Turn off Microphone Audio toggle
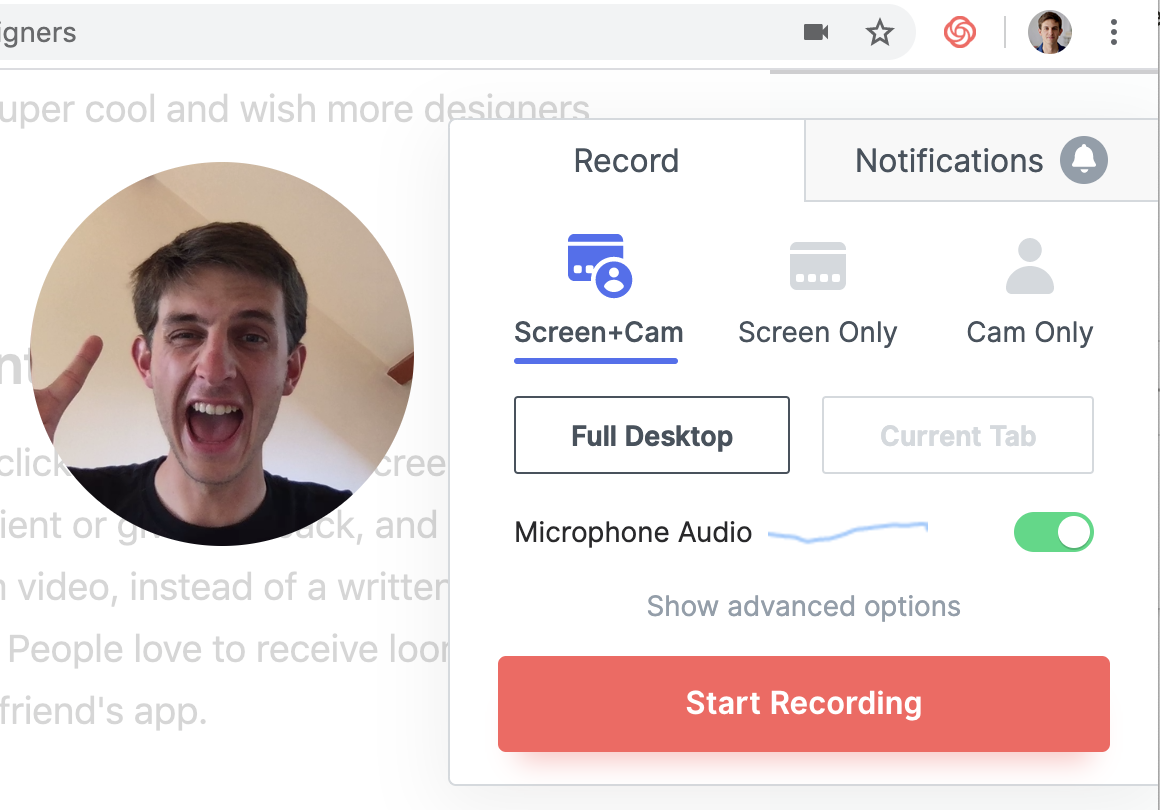This screenshot has width=1160, height=810. 1053,532
